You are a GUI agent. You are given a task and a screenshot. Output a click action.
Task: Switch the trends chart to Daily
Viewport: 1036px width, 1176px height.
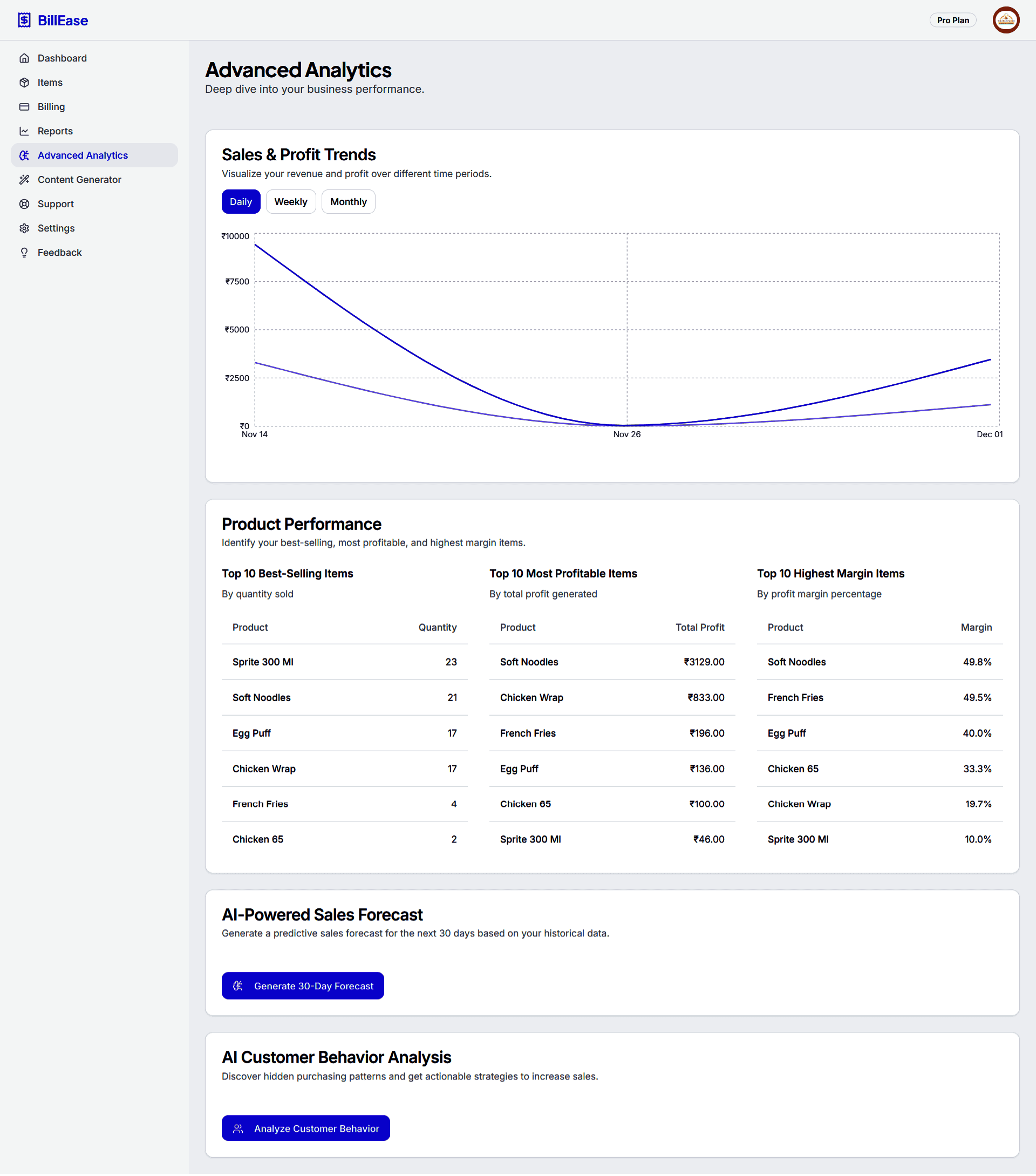coord(241,202)
